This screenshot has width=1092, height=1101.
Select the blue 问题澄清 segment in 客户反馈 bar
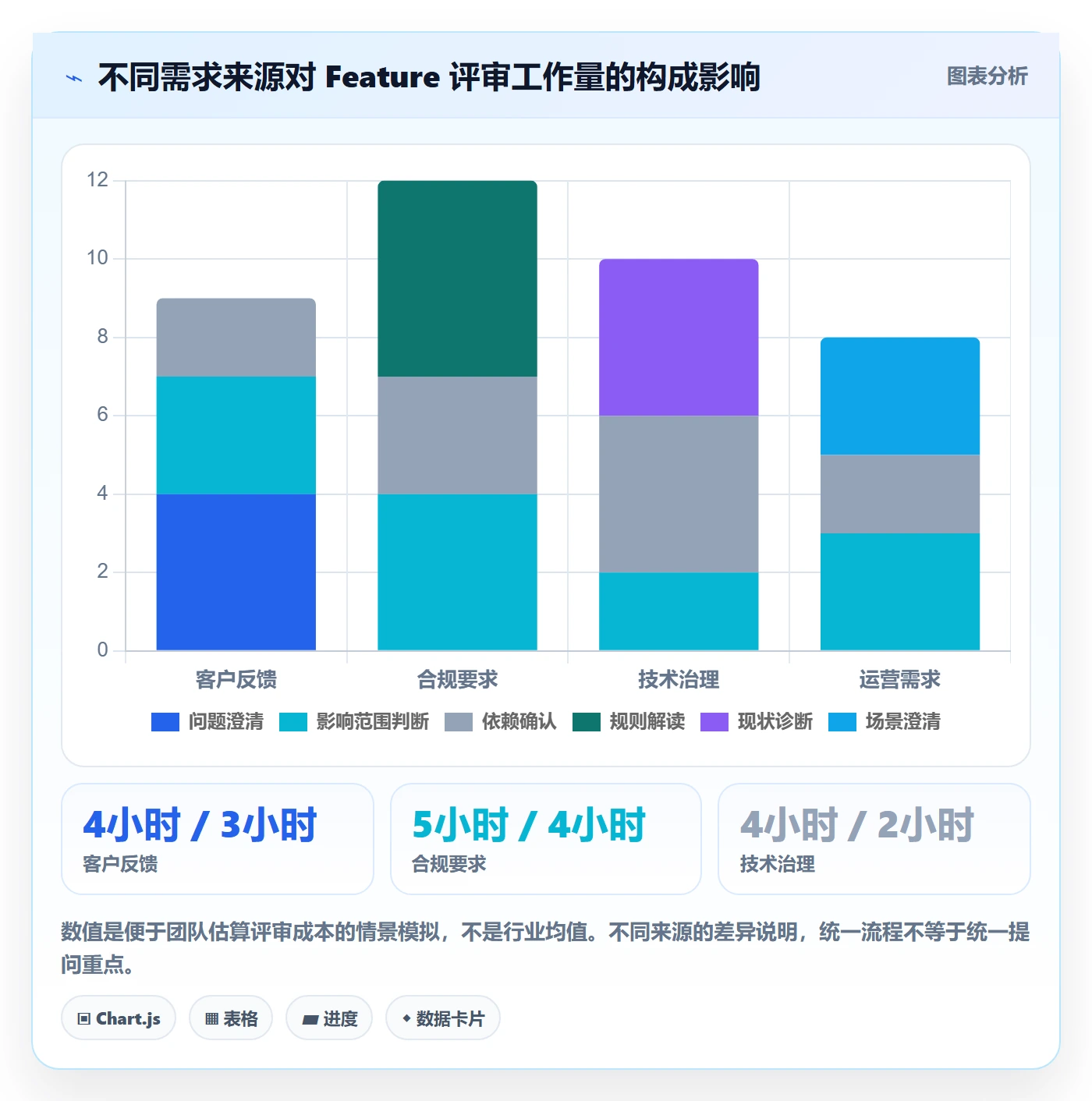click(x=236, y=572)
